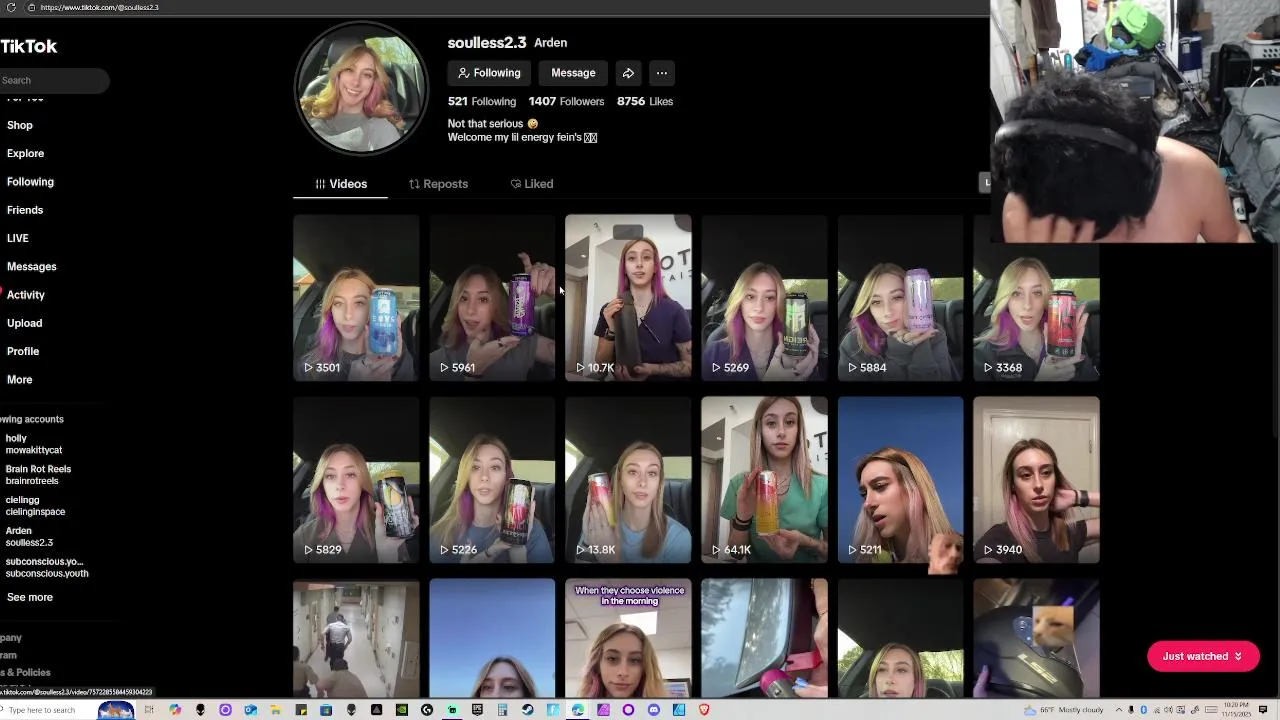
Task: Expand See more following accounts
Action: pyautogui.click(x=30, y=597)
